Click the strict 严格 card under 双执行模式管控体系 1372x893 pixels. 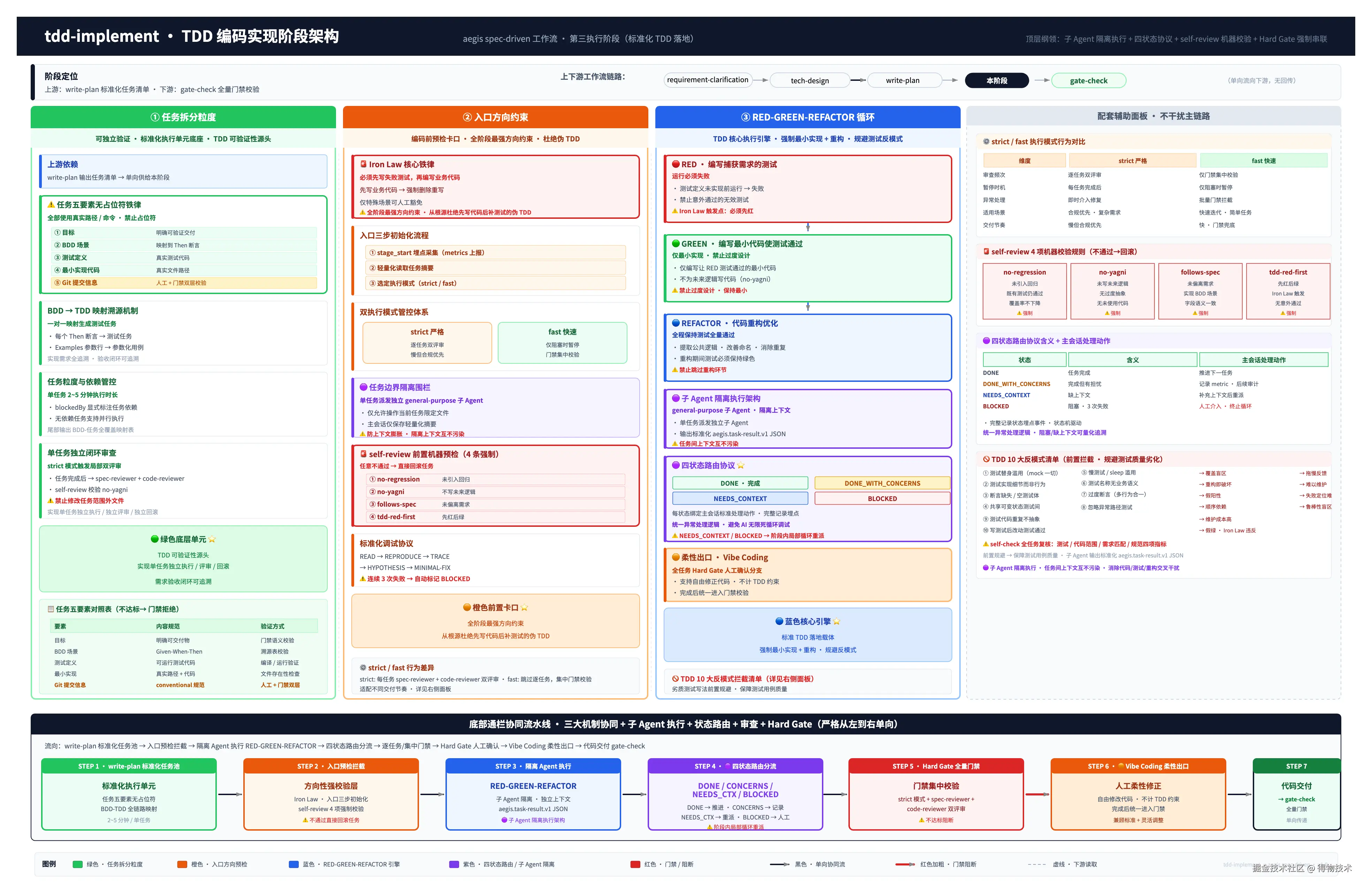coord(427,343)
